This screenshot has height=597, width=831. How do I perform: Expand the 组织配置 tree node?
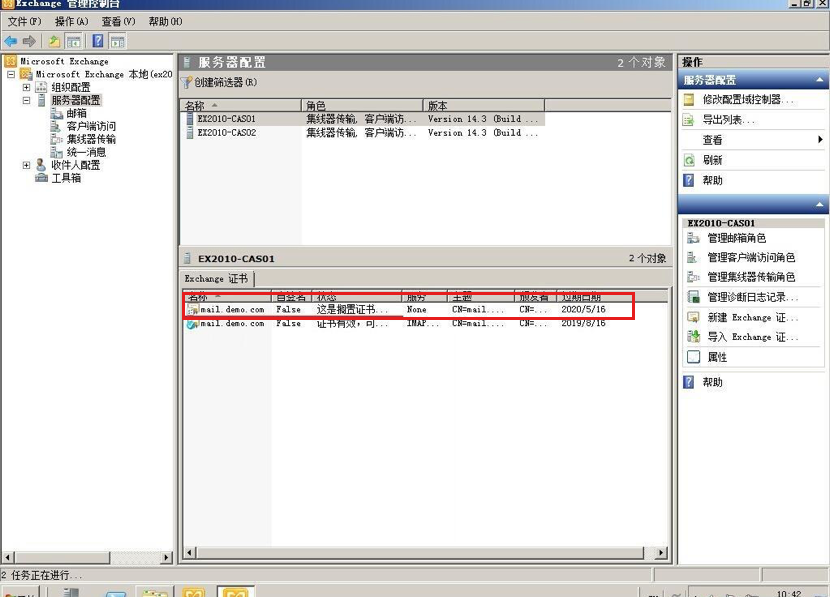click(26, 87)
